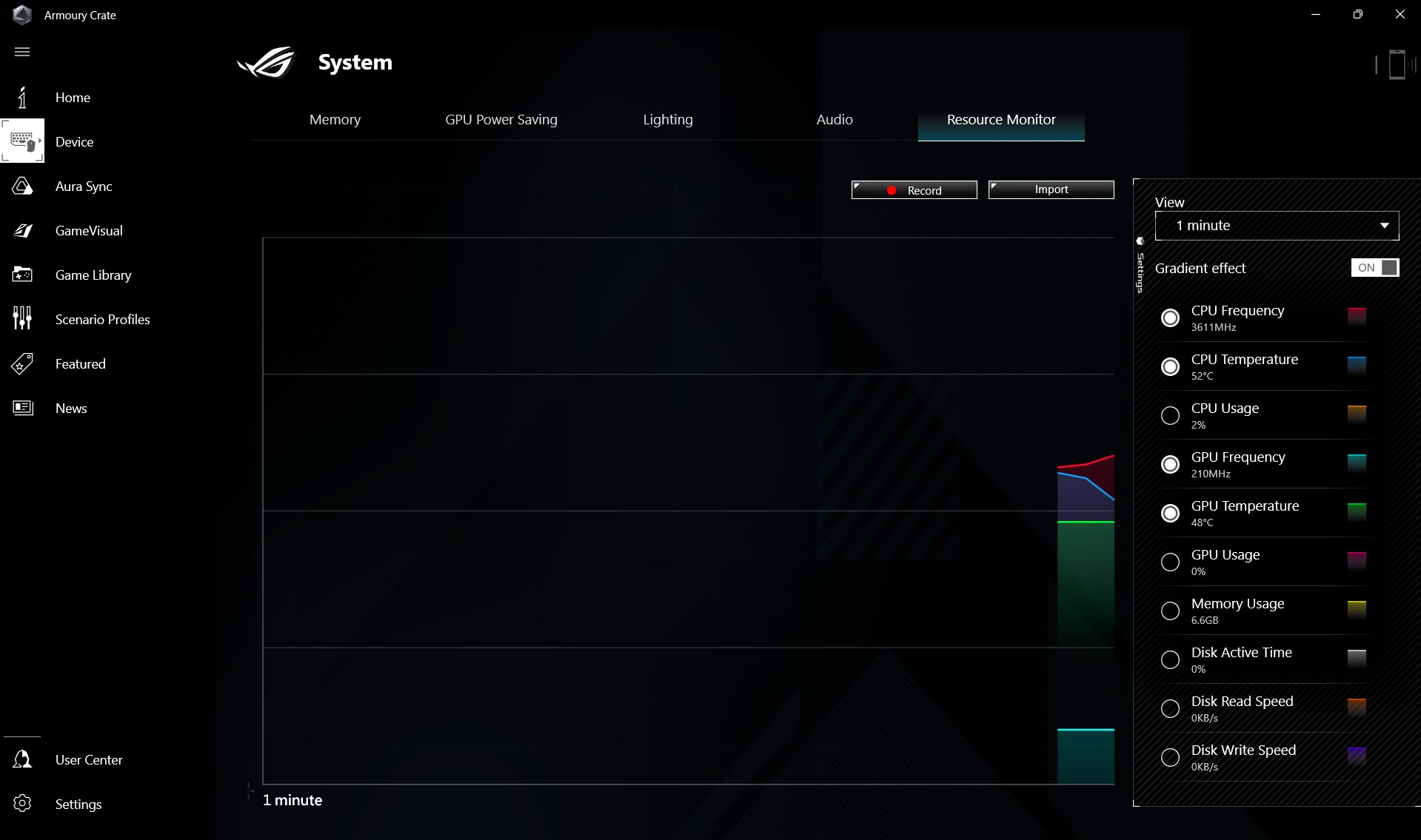The width and height of the screenshot is (1421, 840).
Task: Open Aura Sync from sidebar icon
Action: coord(22,187)
